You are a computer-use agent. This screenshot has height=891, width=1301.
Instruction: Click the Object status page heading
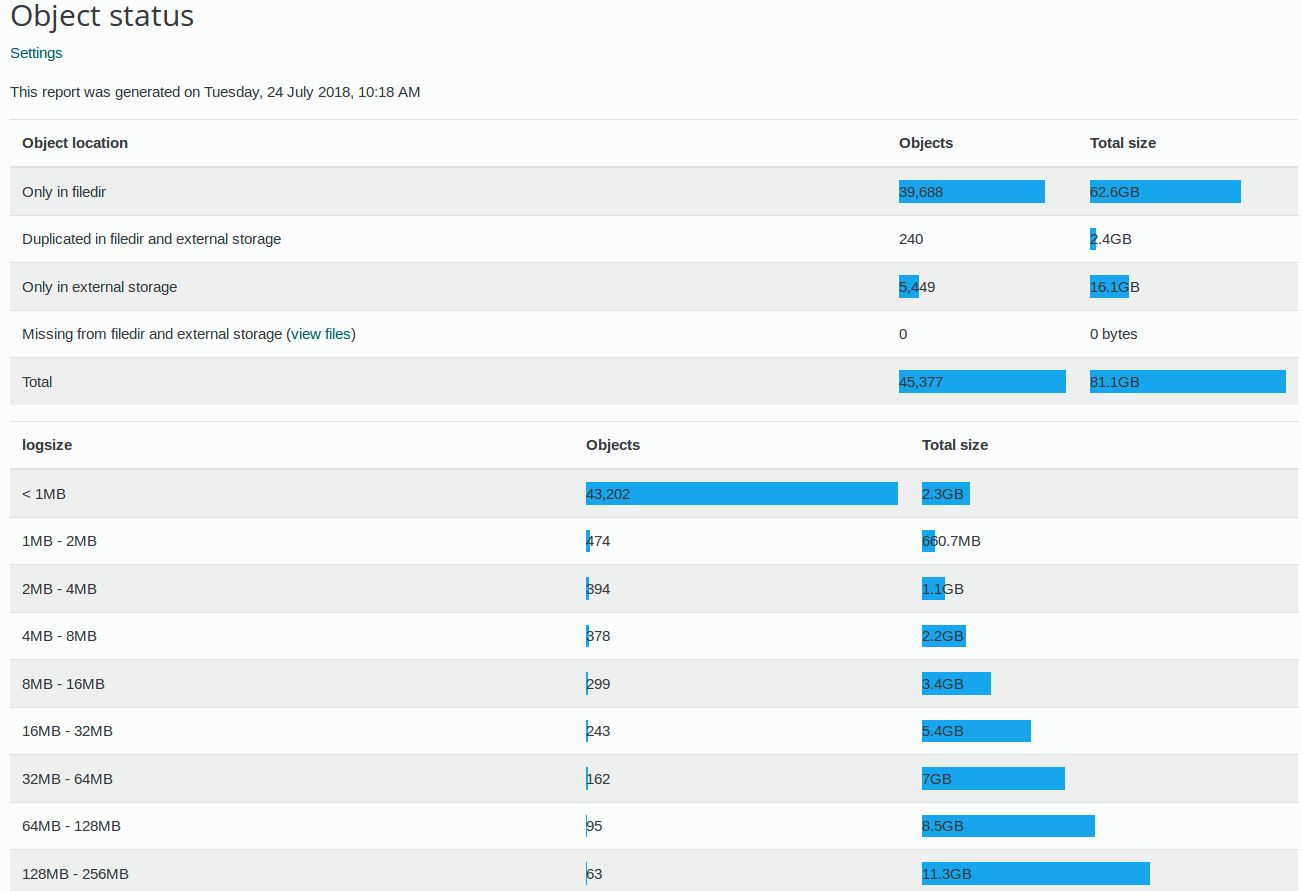tap(101, 16)
